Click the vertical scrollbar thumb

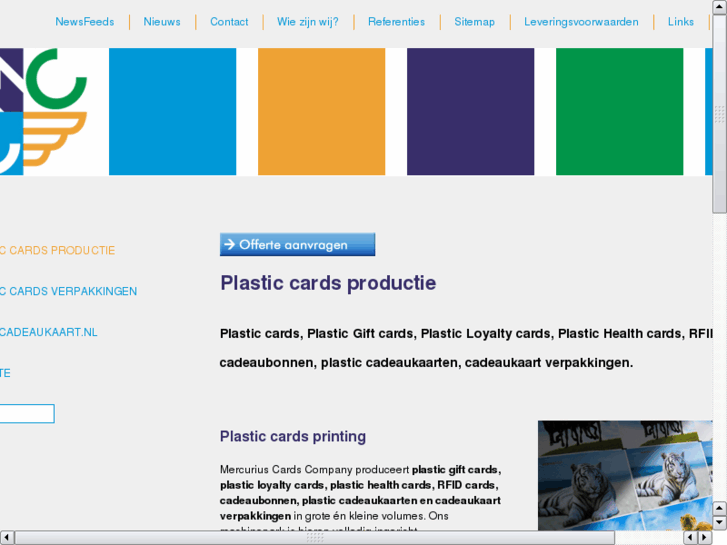coord(720,114)
